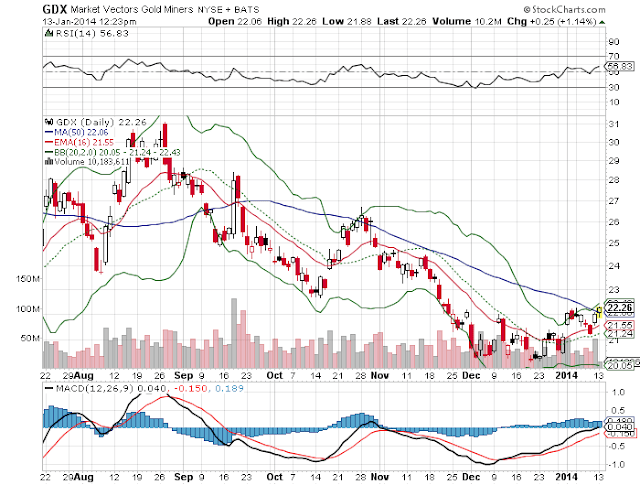Click the 27 price level on right axis
640x485 pixels.
coord(613,201)
